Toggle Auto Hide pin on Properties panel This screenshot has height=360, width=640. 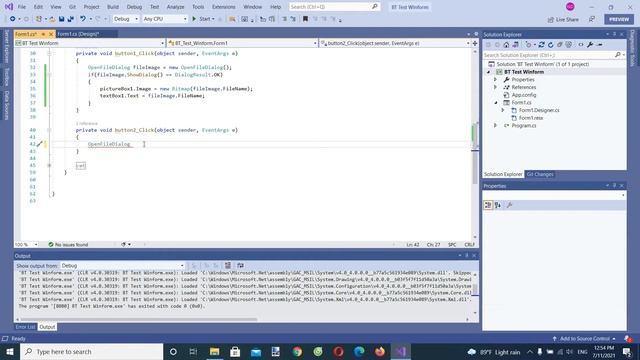pyautogui.click(x=614, y=186)
